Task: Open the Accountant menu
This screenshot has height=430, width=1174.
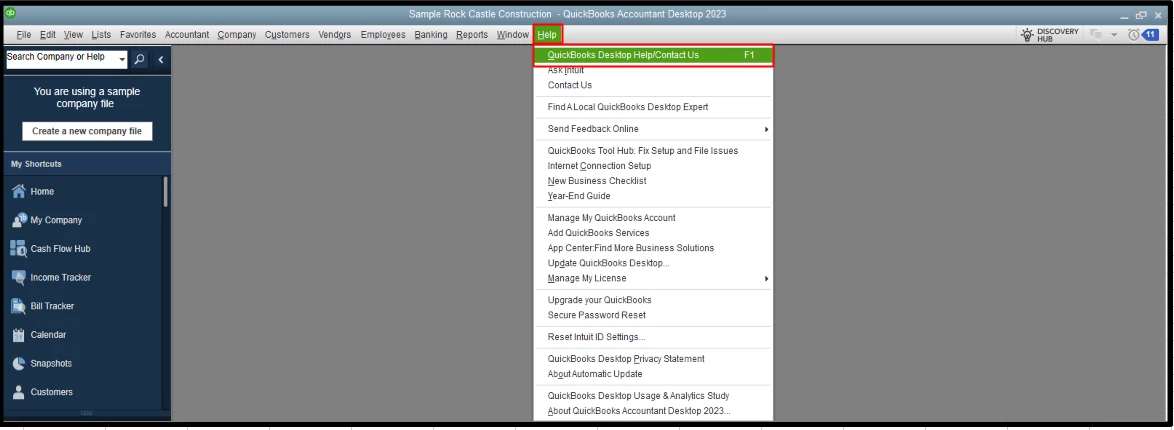Action: [187, 34]
